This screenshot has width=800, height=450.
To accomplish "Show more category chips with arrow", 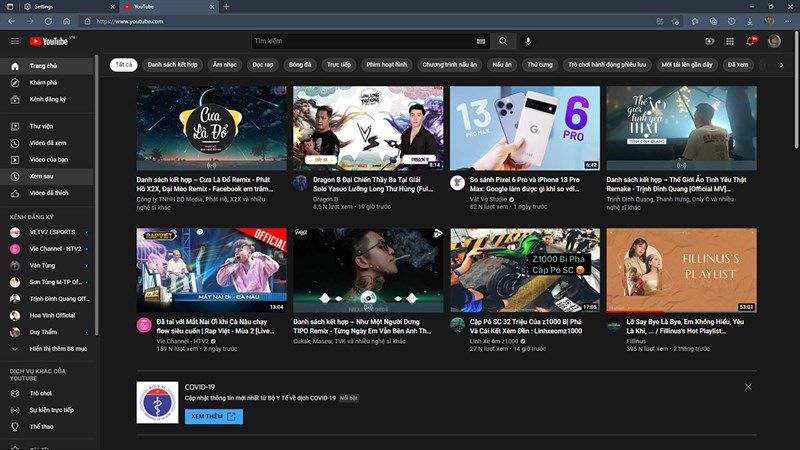I will pos(781,65).
